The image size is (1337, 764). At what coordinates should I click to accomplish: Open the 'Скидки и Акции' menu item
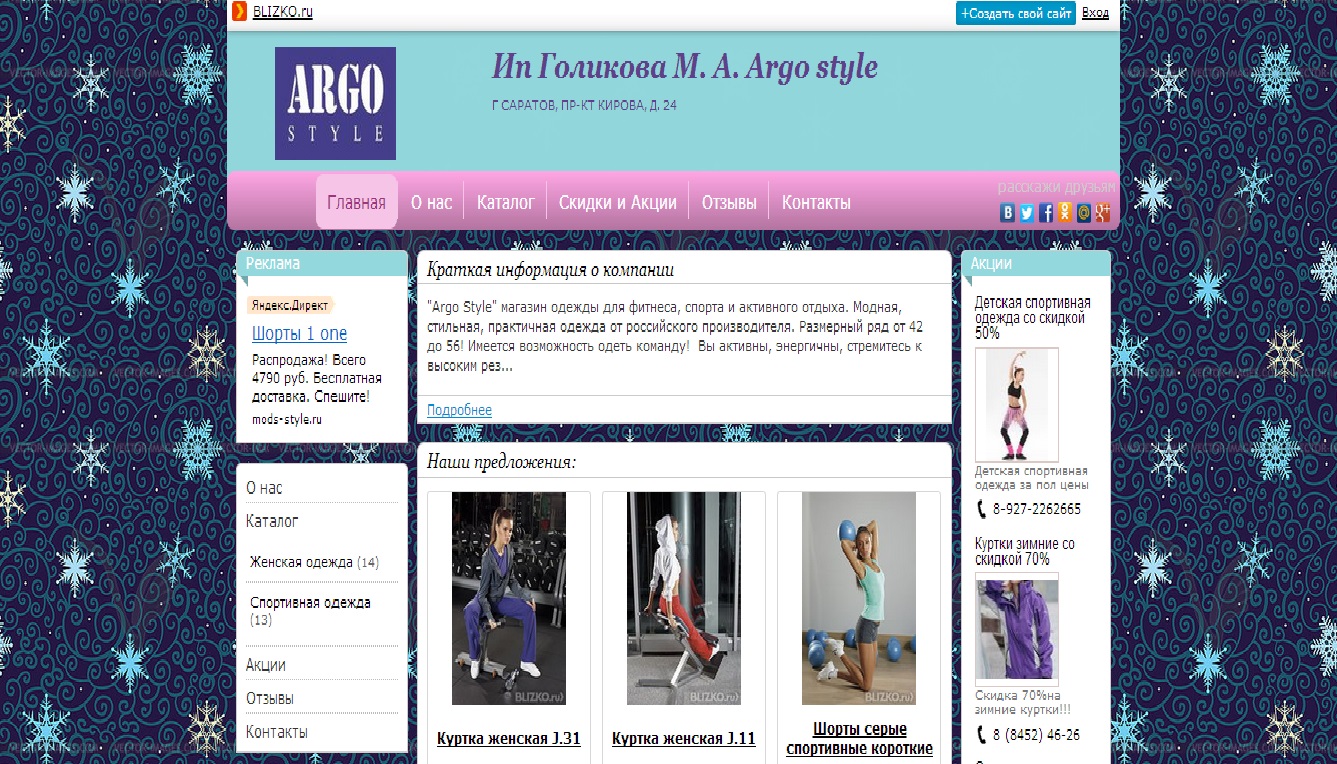coord(618,202)
